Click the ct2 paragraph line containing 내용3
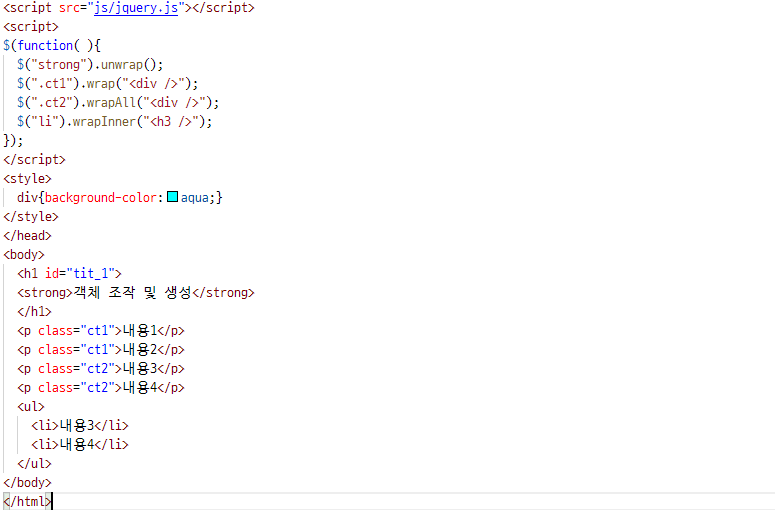This screenshot has width=775, height=510. [x=101, y=369]
